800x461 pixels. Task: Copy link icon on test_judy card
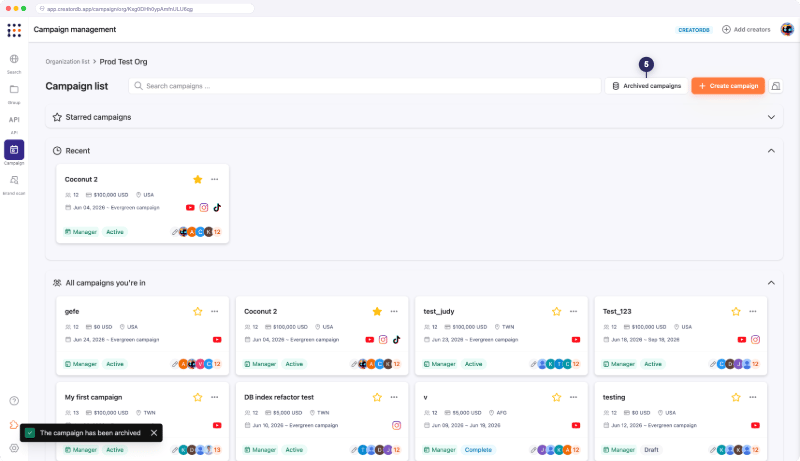tap(533, 364)
